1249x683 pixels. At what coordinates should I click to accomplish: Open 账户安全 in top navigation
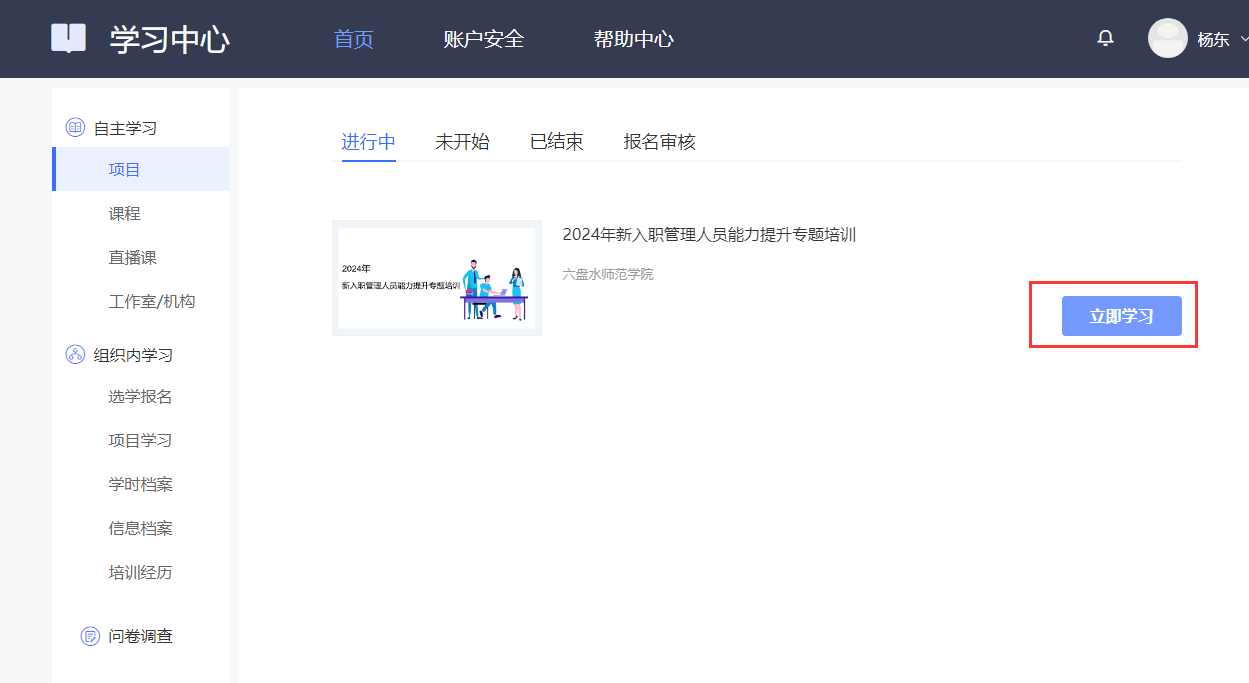(484, 39)
